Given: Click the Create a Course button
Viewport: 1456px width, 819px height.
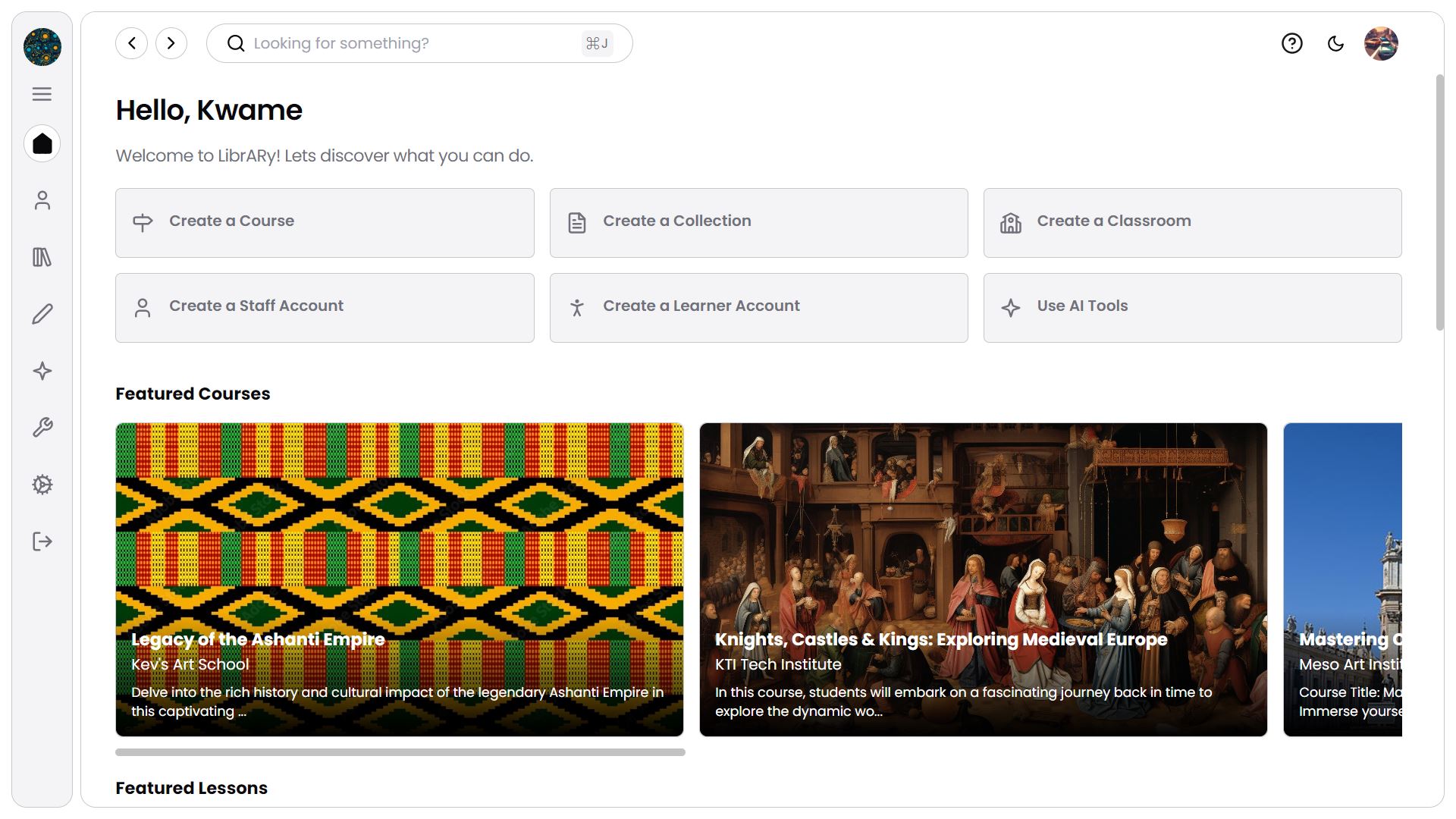Looking at the screenshot, I should (325, 223).
